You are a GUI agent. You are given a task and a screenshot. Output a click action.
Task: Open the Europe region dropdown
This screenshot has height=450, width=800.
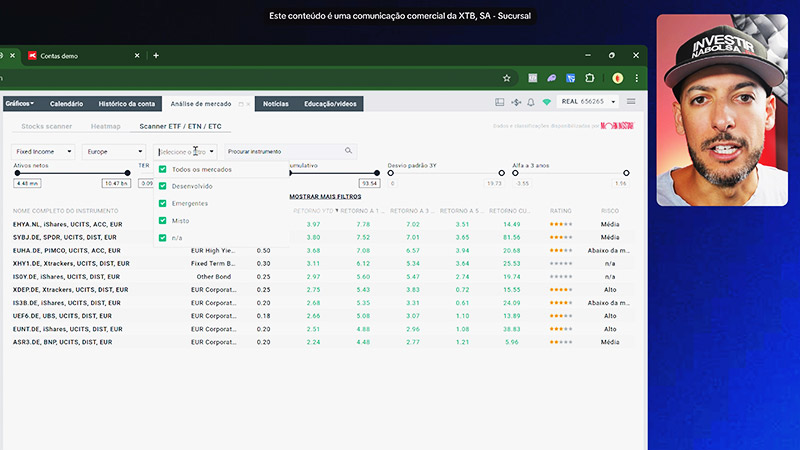[114, 152]
